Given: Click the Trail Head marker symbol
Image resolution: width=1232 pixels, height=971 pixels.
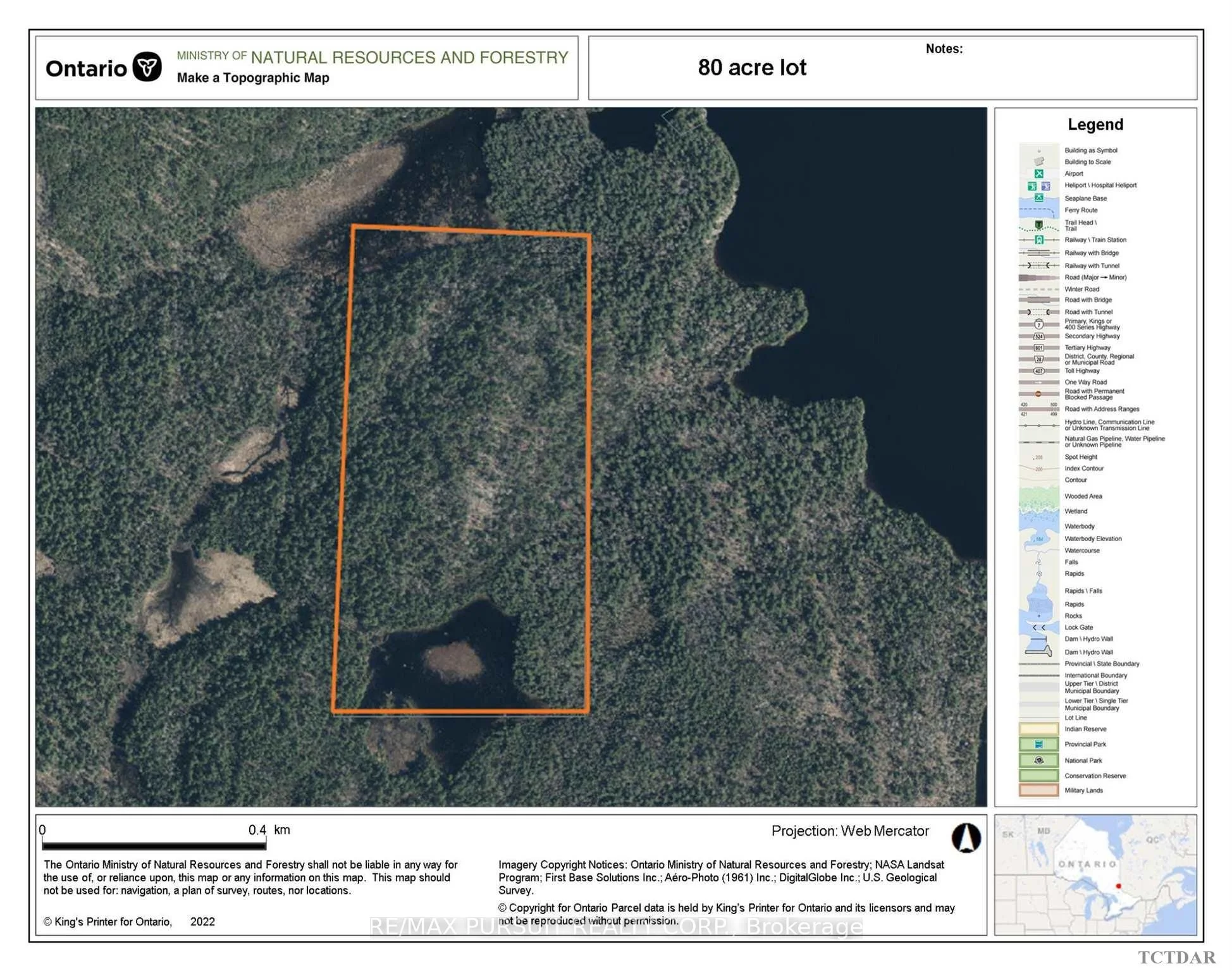Looking at the screenshot, I should pos(1038,224).
